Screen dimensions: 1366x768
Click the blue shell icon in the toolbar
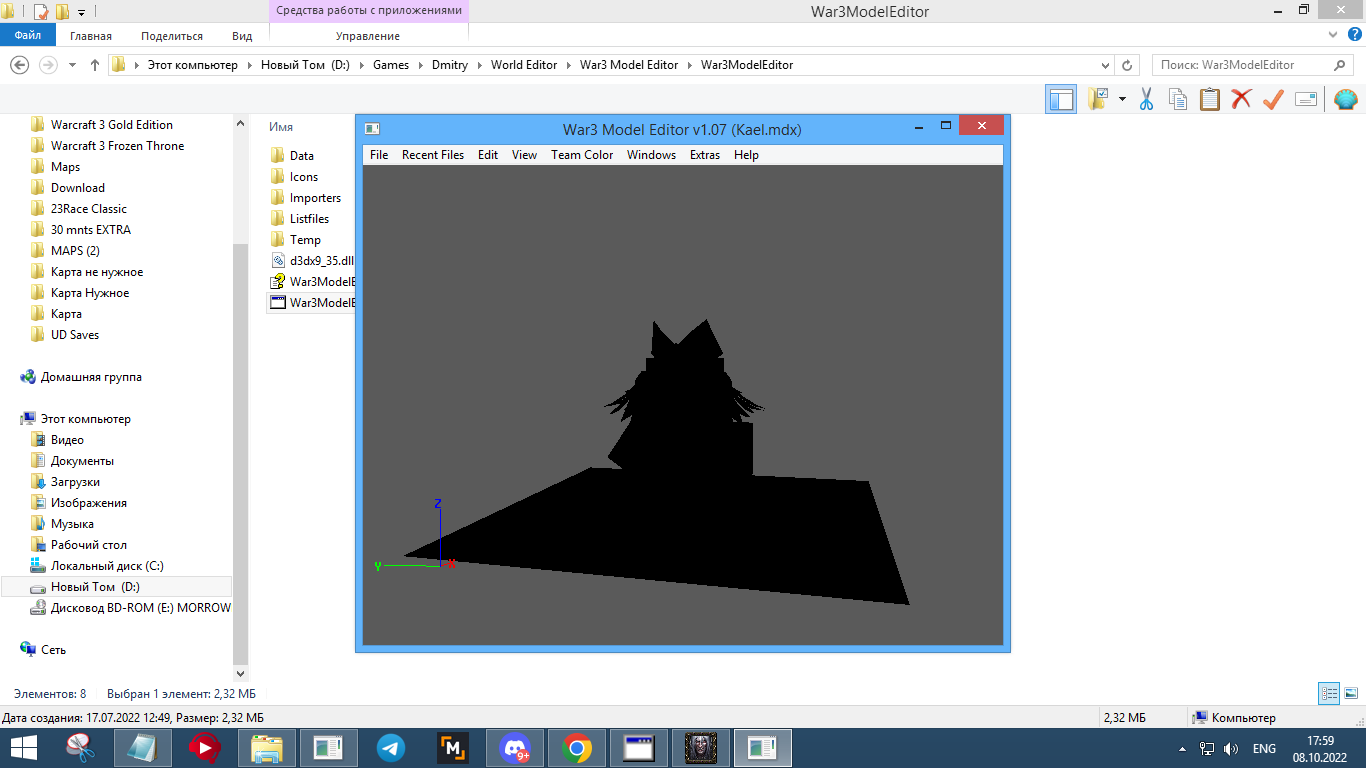click(x=1346, y=99)
